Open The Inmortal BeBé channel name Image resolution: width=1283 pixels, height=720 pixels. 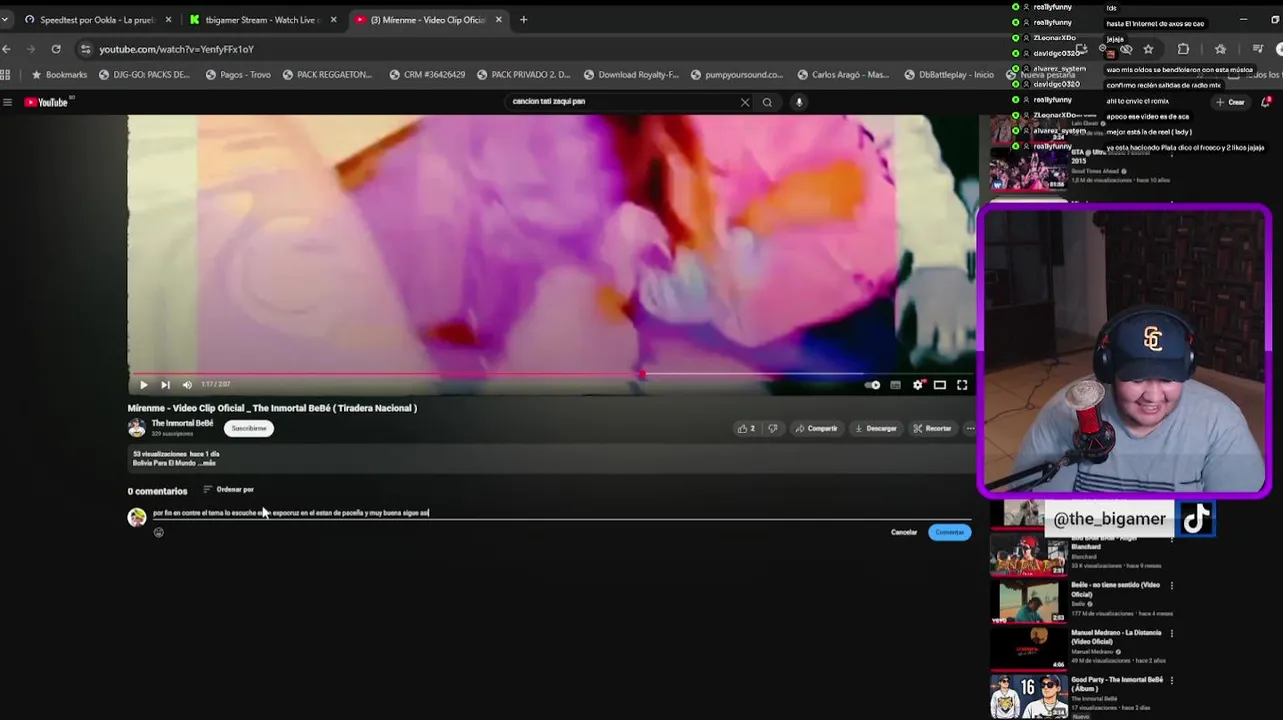(x=182, y=423)
